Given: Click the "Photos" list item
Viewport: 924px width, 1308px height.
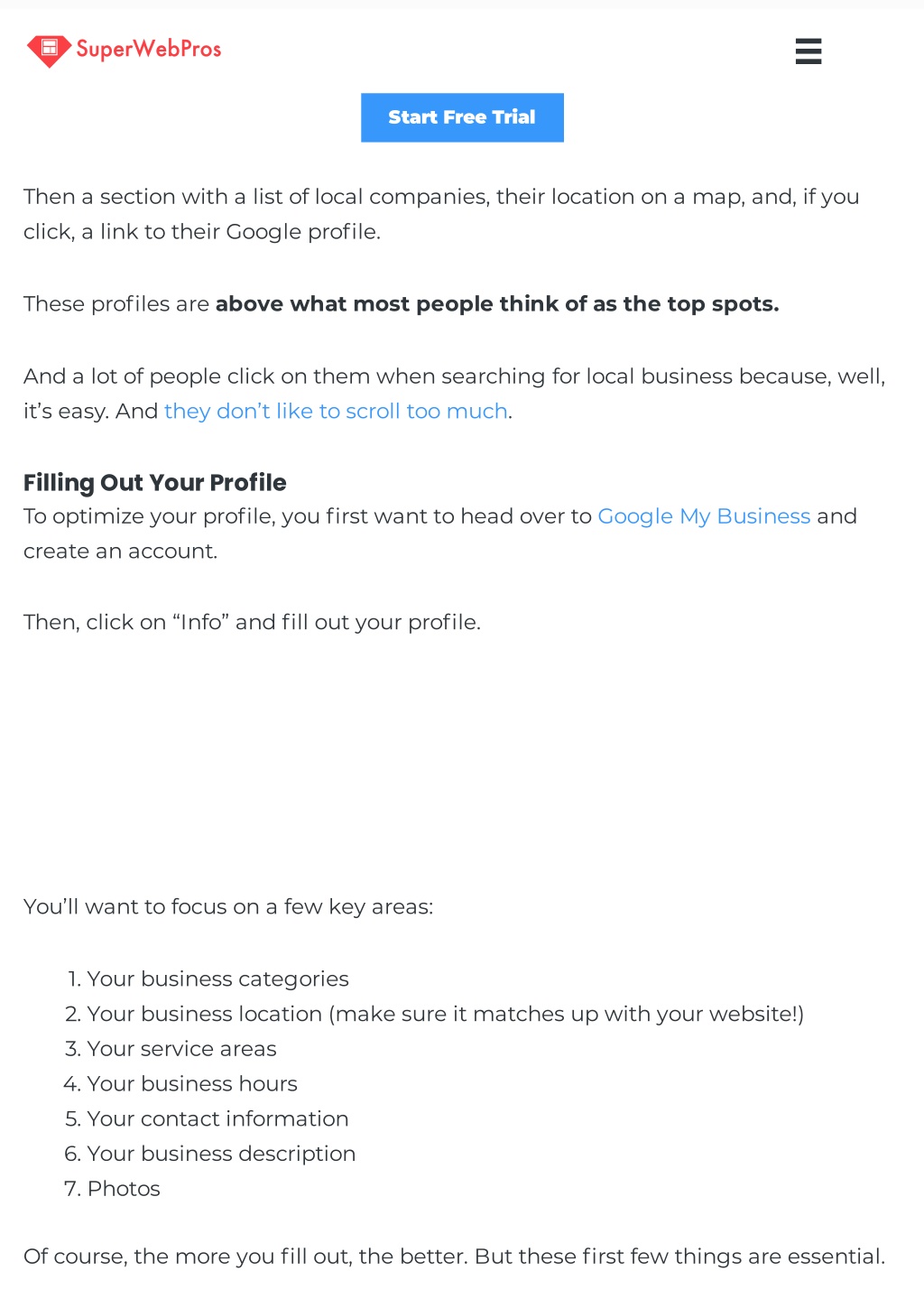Looking at the screenshot, I should (x=124, y=1189).
